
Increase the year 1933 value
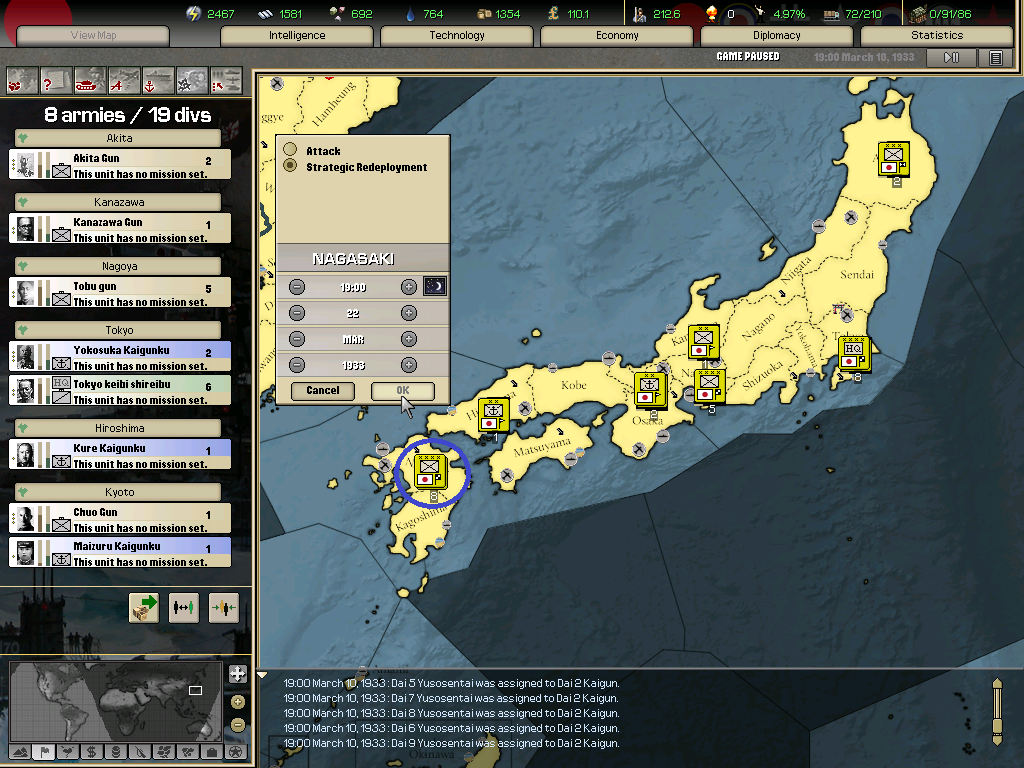(x=409, y=365)
